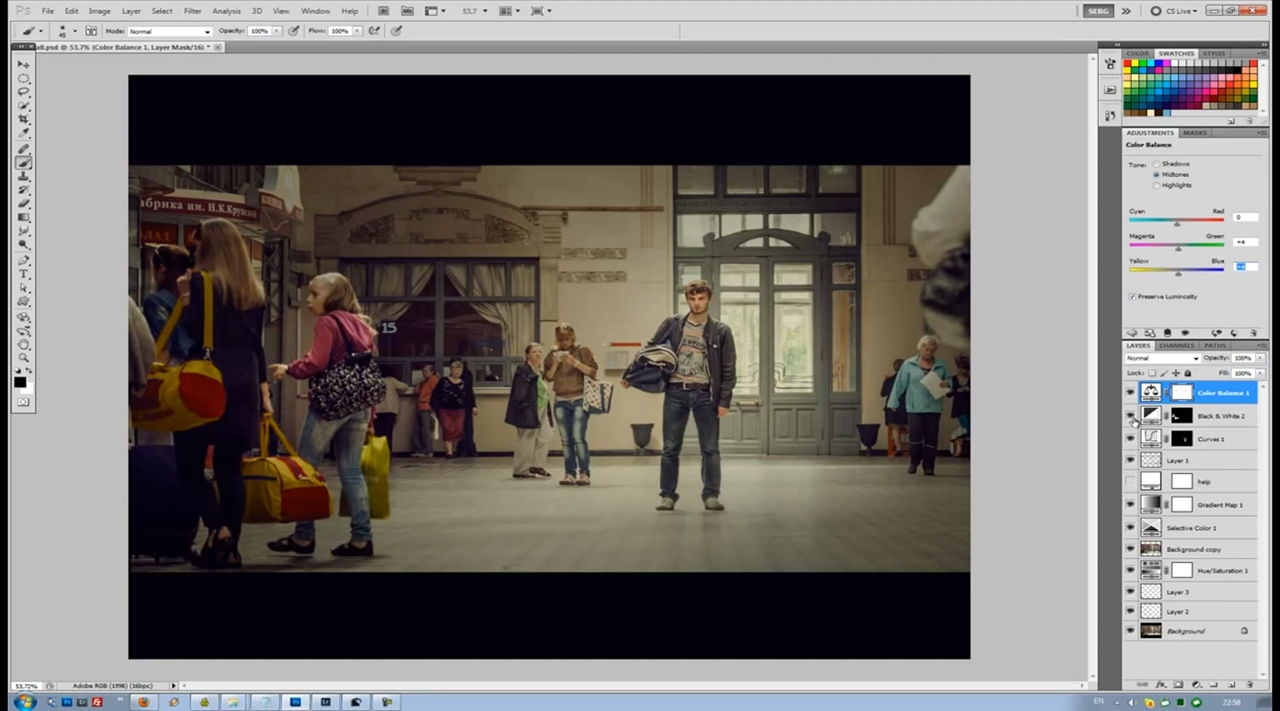The image size is (1280, 711).
Task: Select the Crop tool
Action: click(24, 120)
